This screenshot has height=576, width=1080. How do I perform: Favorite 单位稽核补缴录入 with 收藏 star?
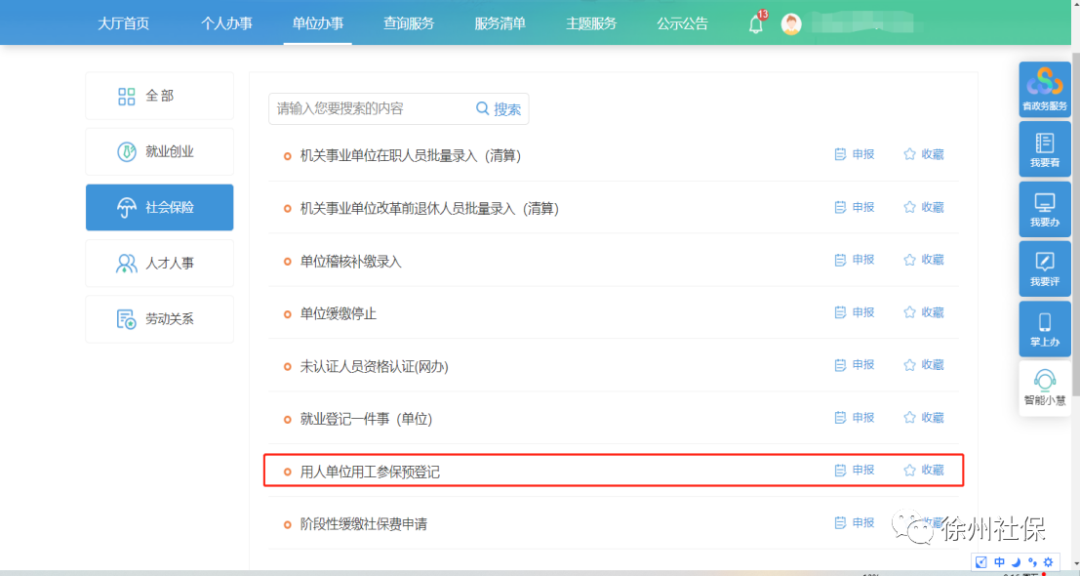(x=923, y=260)
